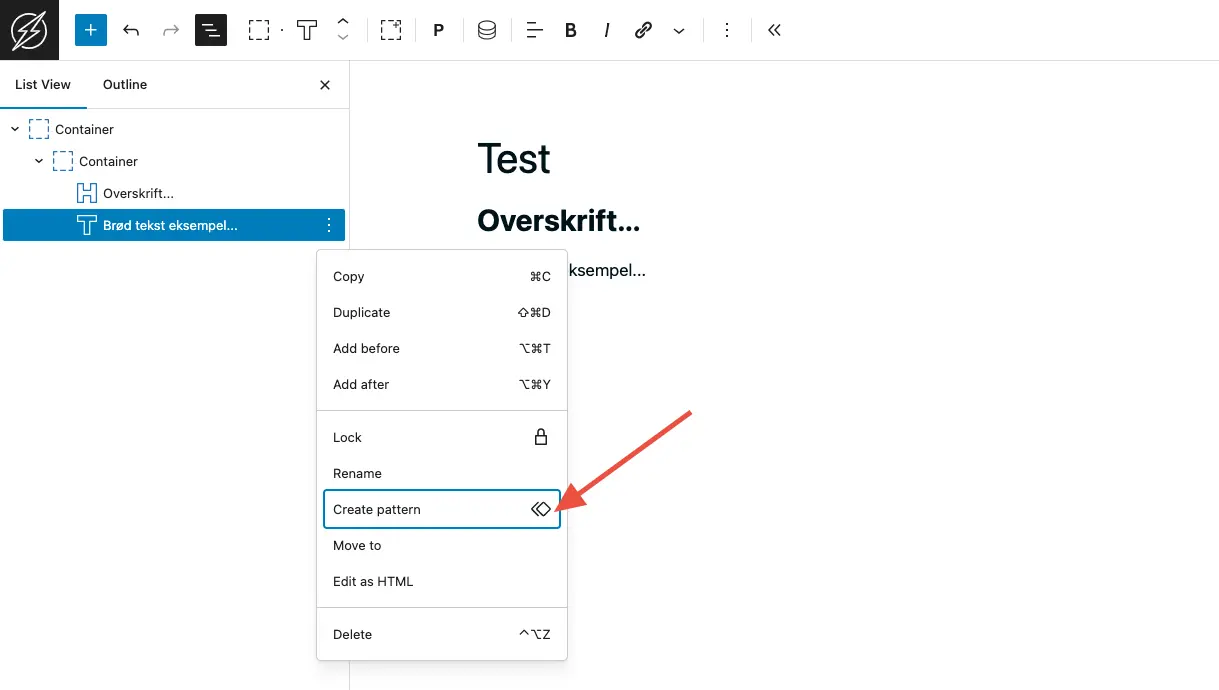Open the dynamic data database icon
1219x690 pixels.
point(487,30)
